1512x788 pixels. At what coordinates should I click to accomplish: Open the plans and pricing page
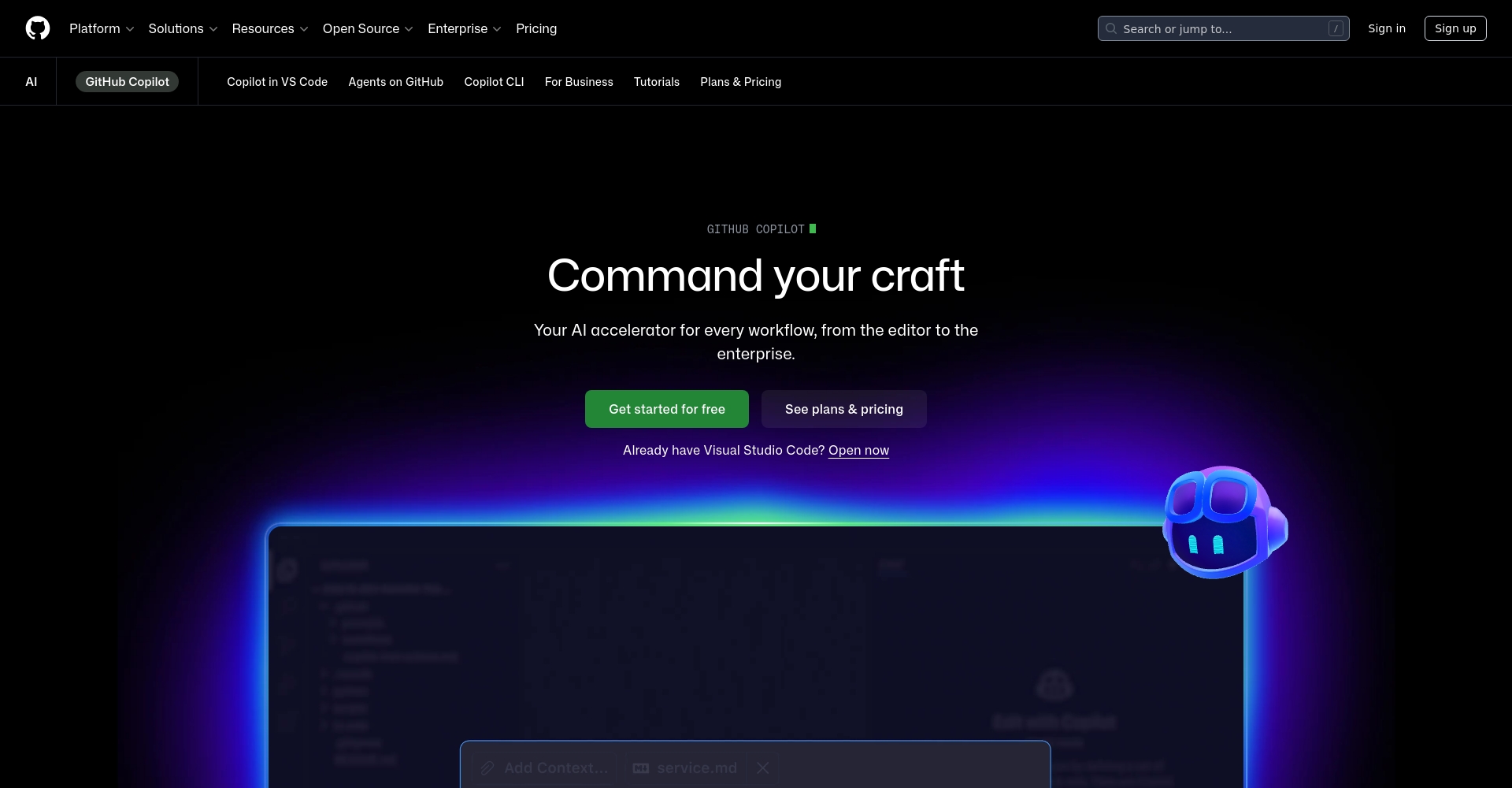(843, 409)
